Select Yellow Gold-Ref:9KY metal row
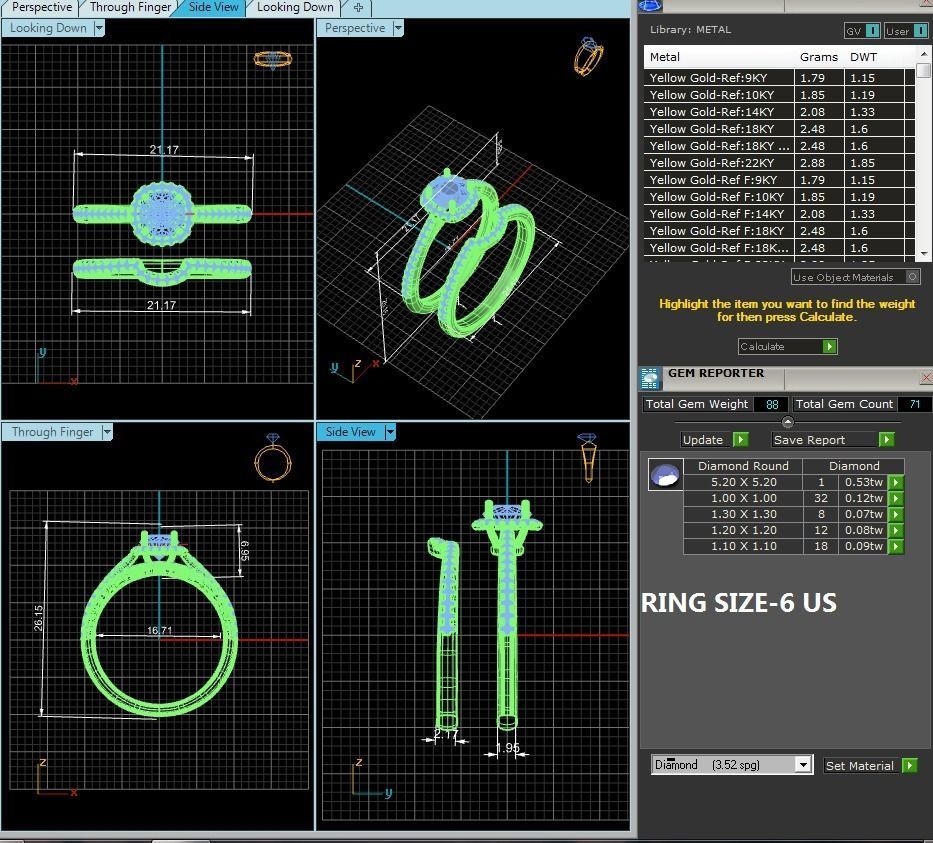933x843 pixels. [779, 78]
